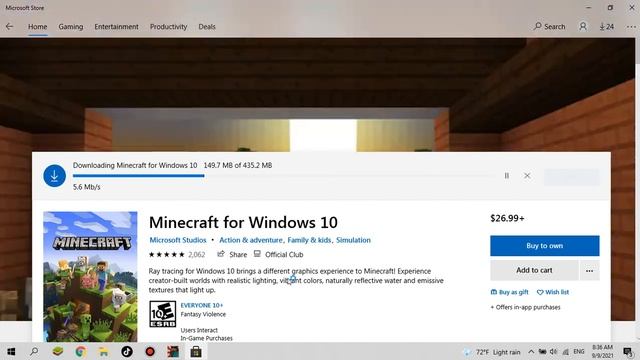
Task: Click the 5.6 Mb/s download speed text
Action: 87,187
